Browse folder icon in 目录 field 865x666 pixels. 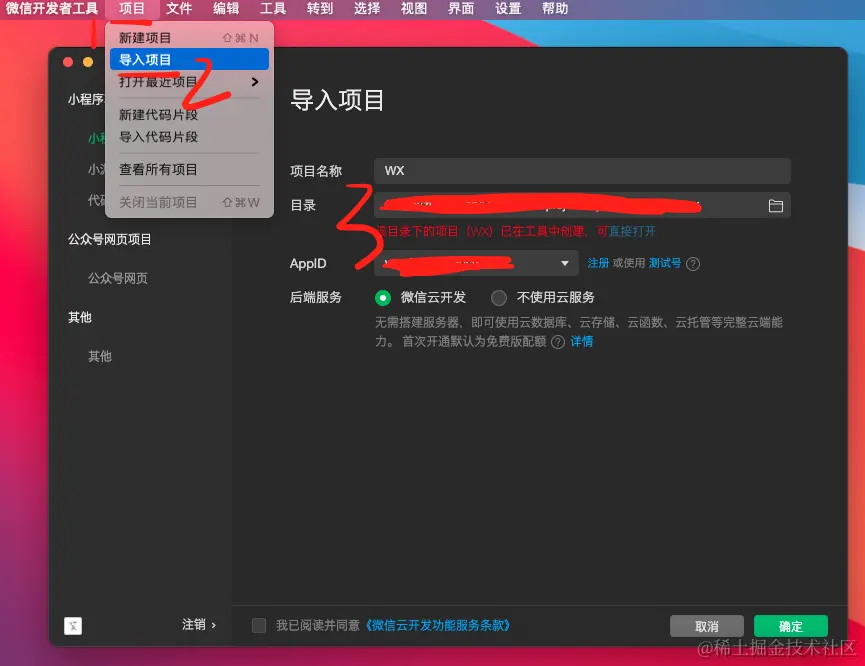click(776, 206)
